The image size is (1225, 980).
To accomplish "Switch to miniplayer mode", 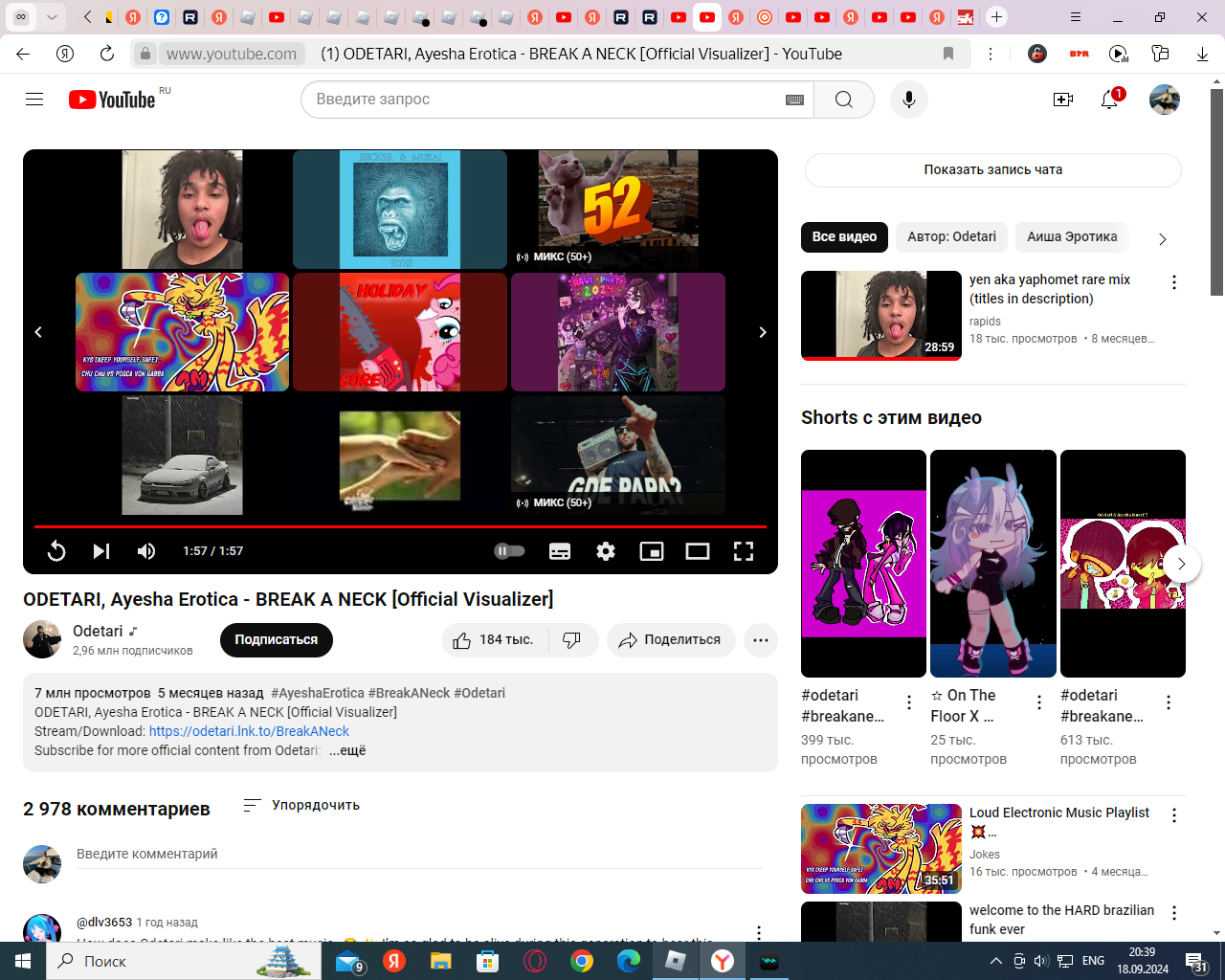I will click(652, 551).
